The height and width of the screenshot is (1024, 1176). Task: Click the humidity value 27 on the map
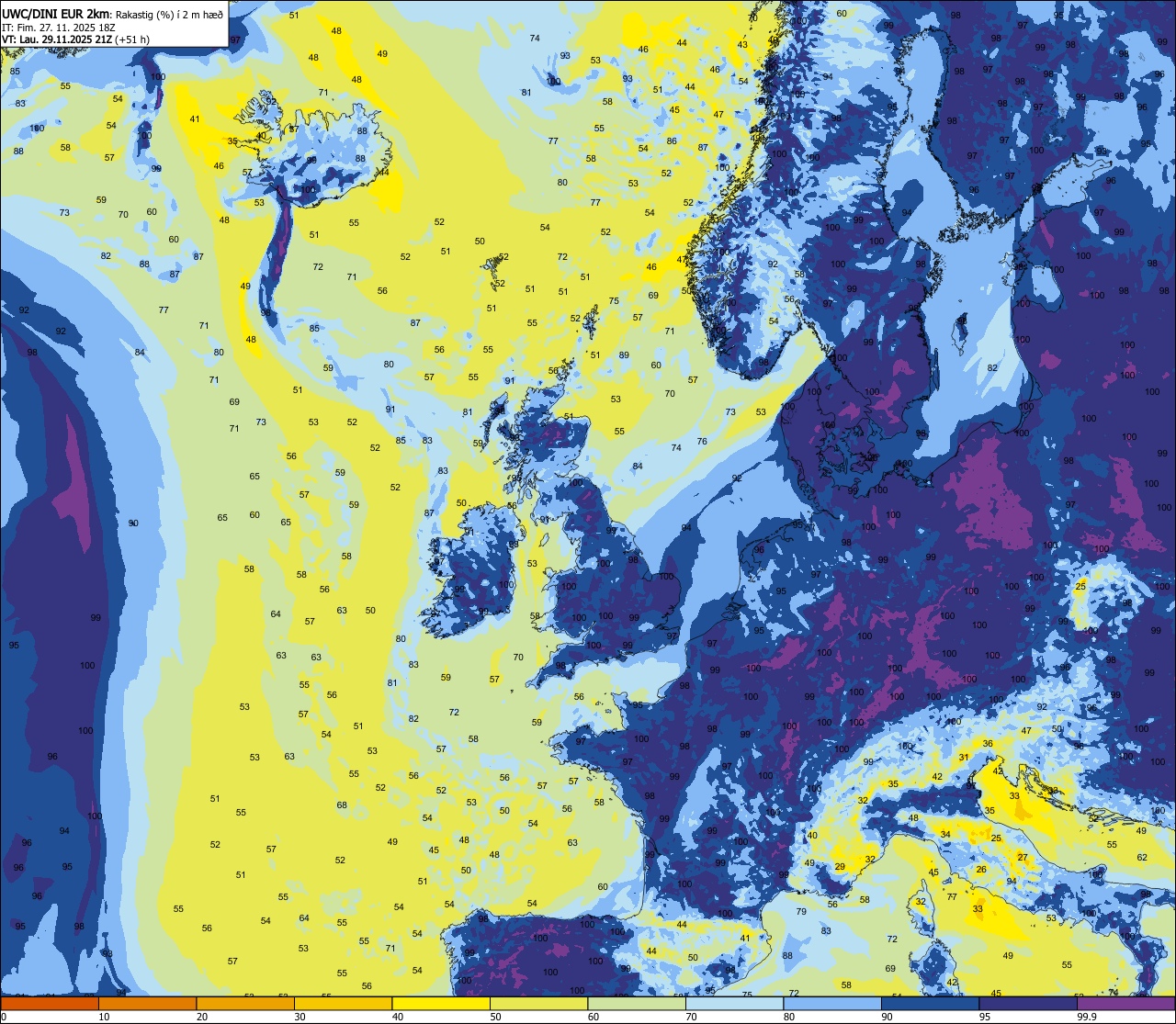1023,857
